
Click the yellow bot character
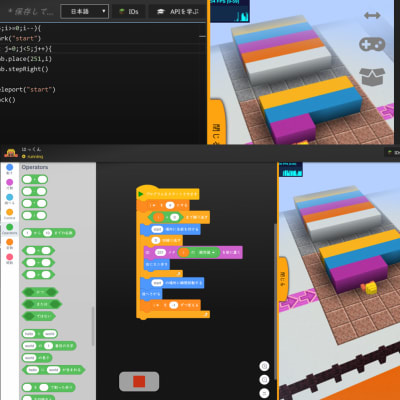[x=370, y=288]
